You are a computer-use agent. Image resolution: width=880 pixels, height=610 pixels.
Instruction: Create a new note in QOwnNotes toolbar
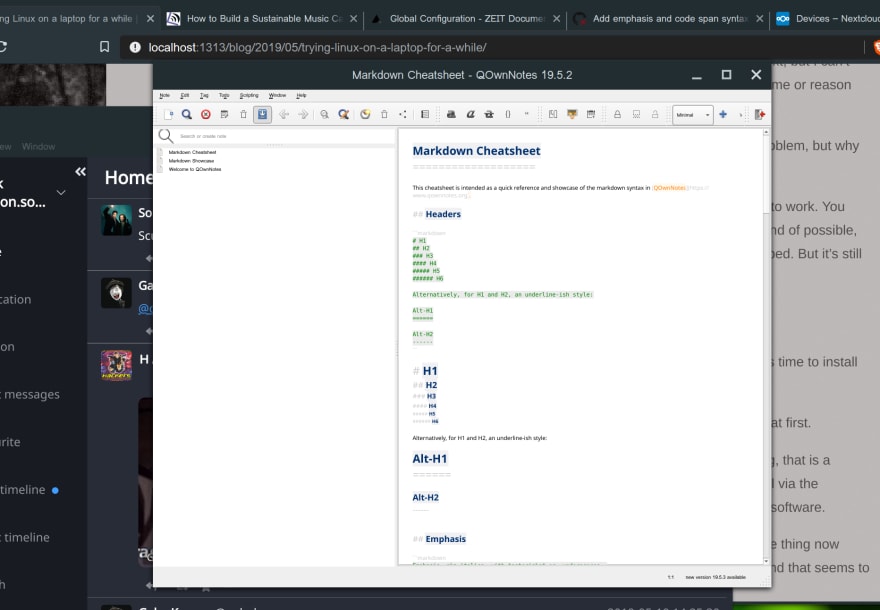[168, 114]
